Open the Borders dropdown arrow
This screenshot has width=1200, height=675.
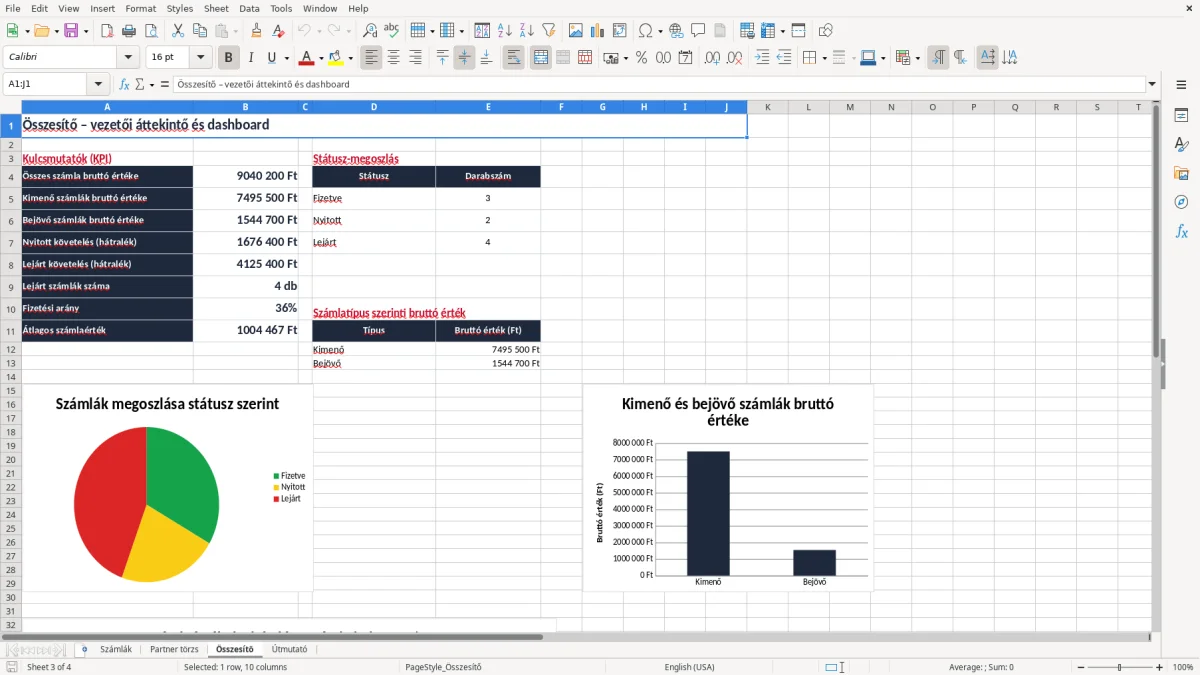[823, 58]
